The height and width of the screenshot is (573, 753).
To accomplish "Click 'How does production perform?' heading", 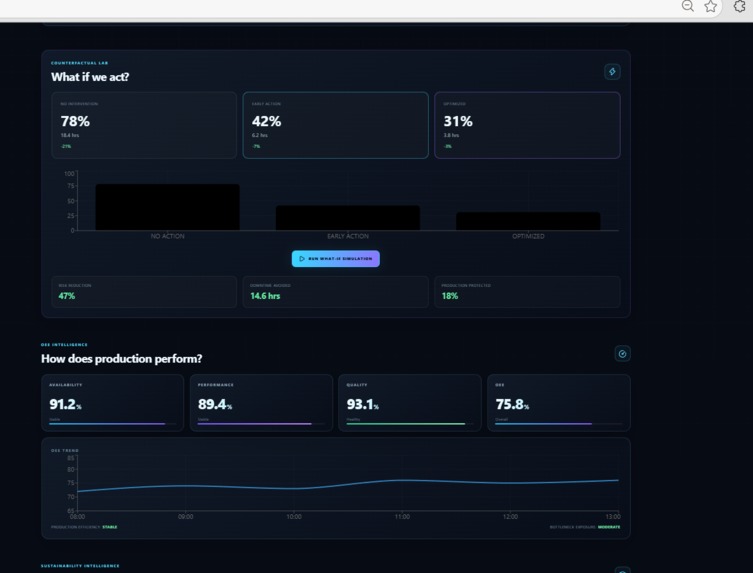I will [121, 359].
